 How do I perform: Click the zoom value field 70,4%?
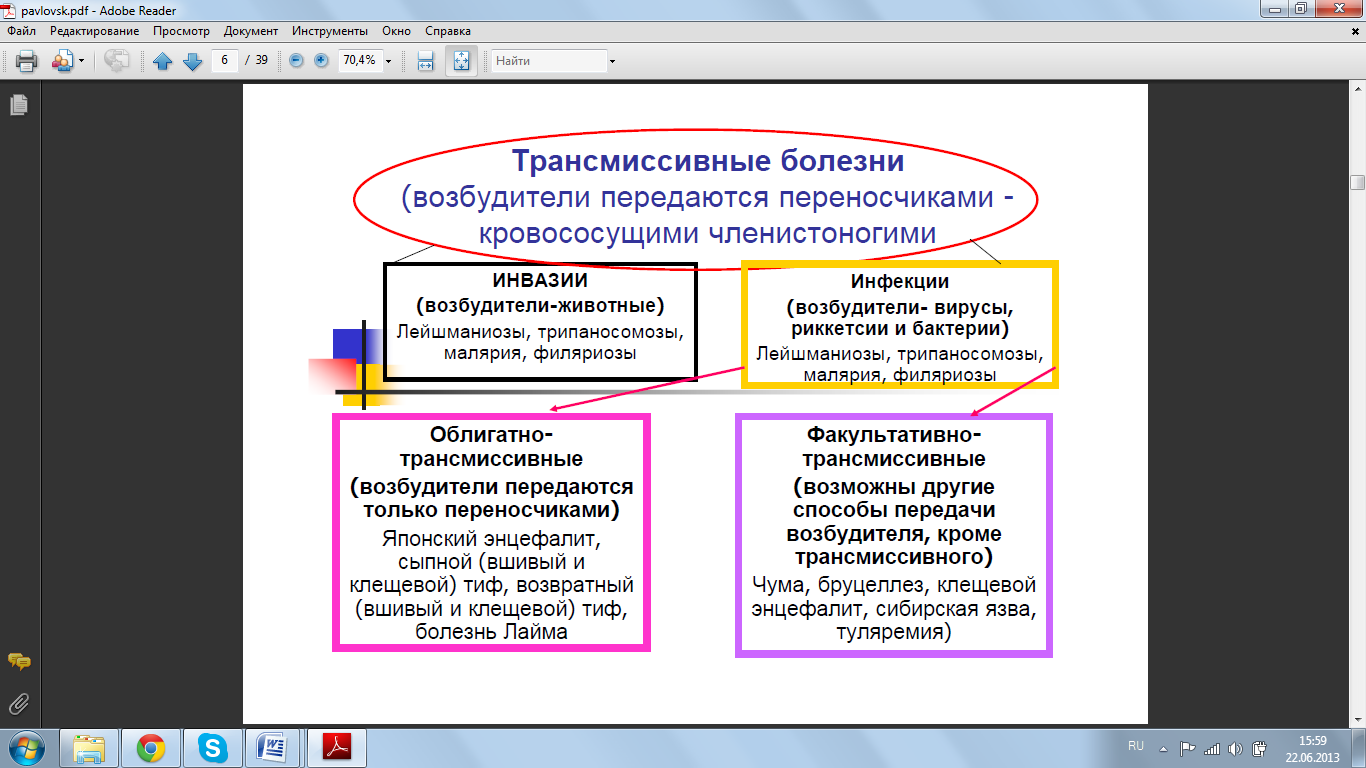coord(359,60)
